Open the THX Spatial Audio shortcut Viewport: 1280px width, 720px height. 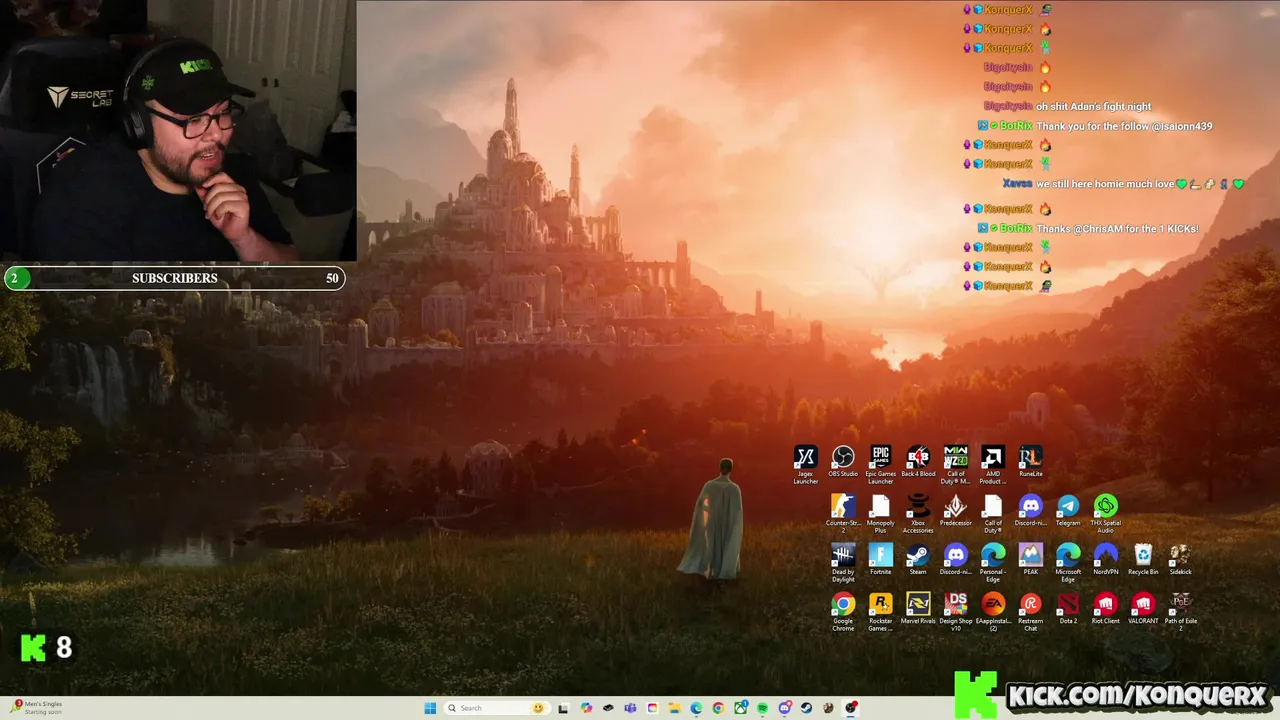tap(1105, 514)
